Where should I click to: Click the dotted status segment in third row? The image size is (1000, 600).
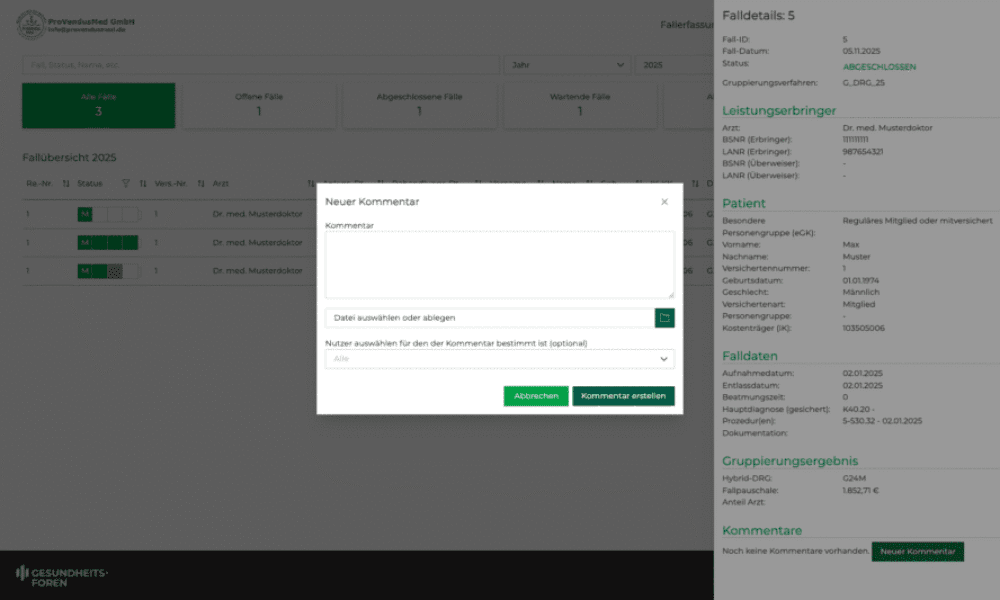[x=115, y=271]
